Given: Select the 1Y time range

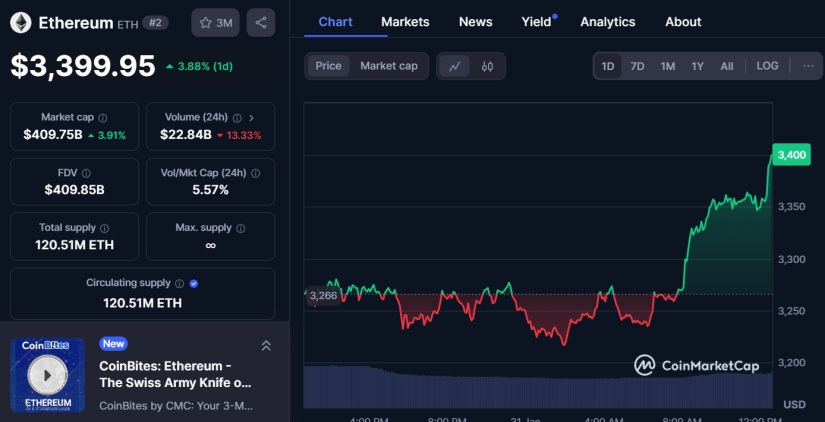Looking at the screenshot, I should (697, 66).
